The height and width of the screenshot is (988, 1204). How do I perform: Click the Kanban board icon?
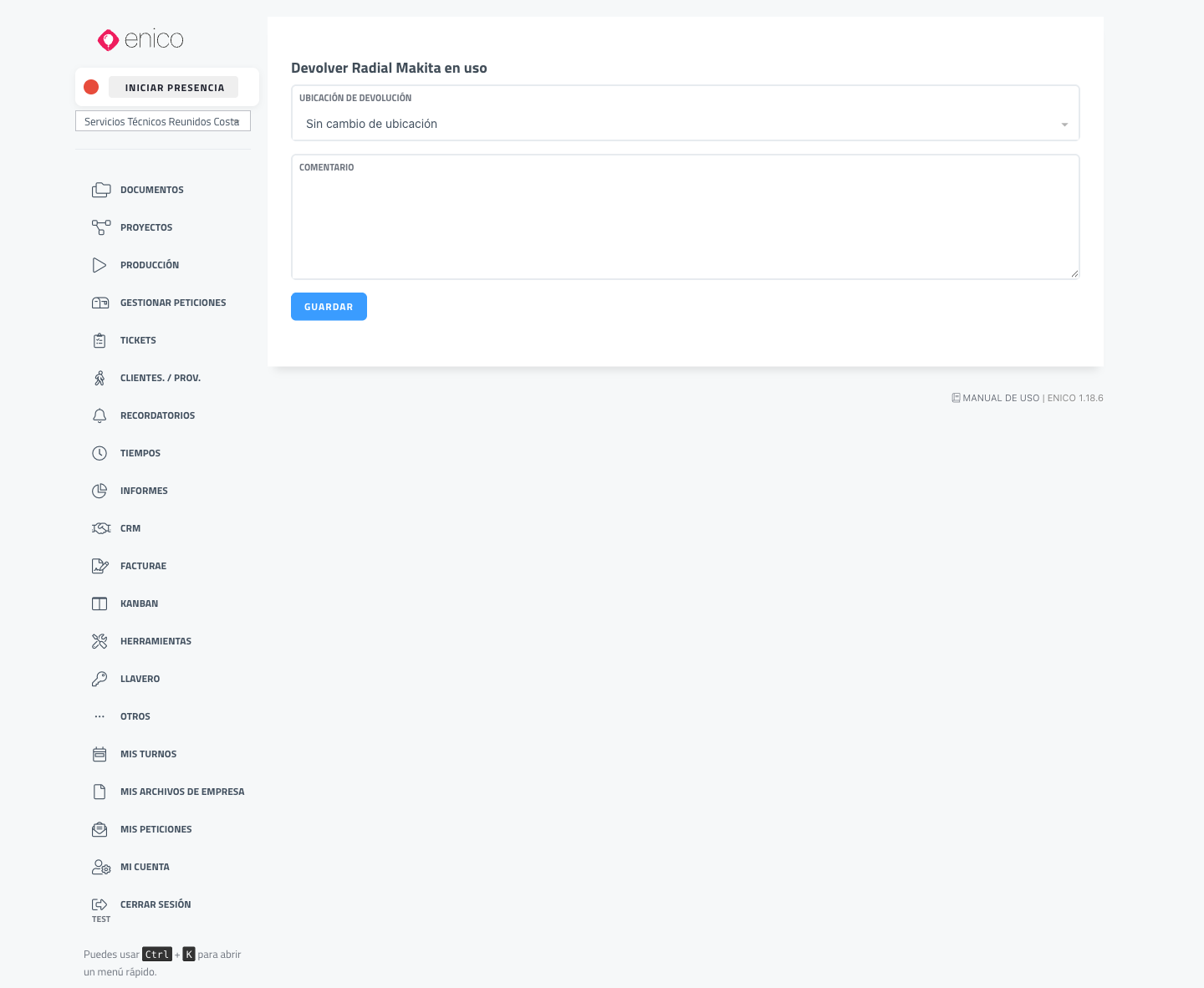pos(99,603)
